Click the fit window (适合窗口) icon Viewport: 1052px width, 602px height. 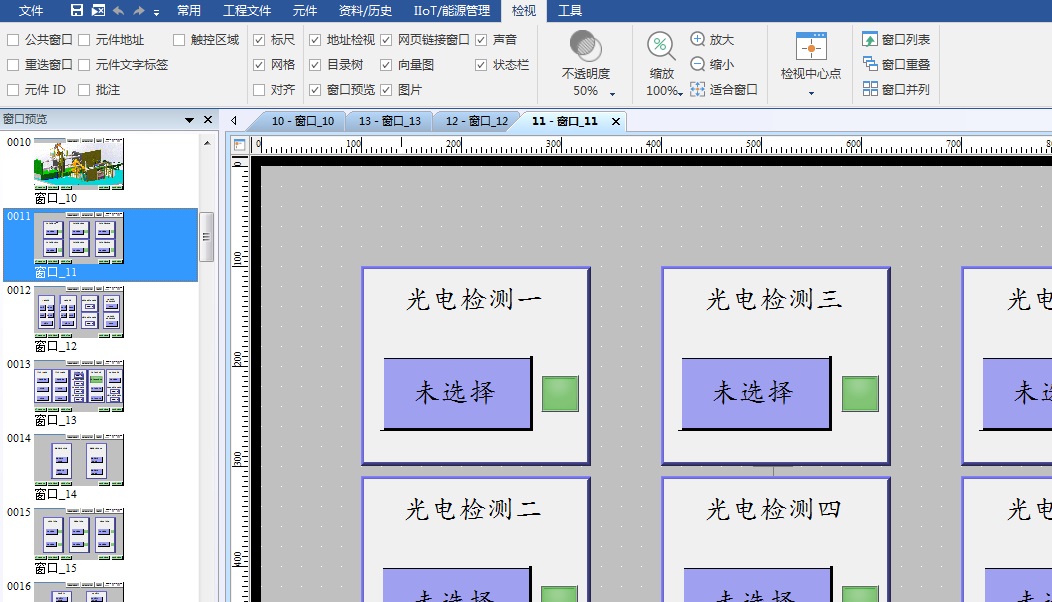tap(698, 89)
